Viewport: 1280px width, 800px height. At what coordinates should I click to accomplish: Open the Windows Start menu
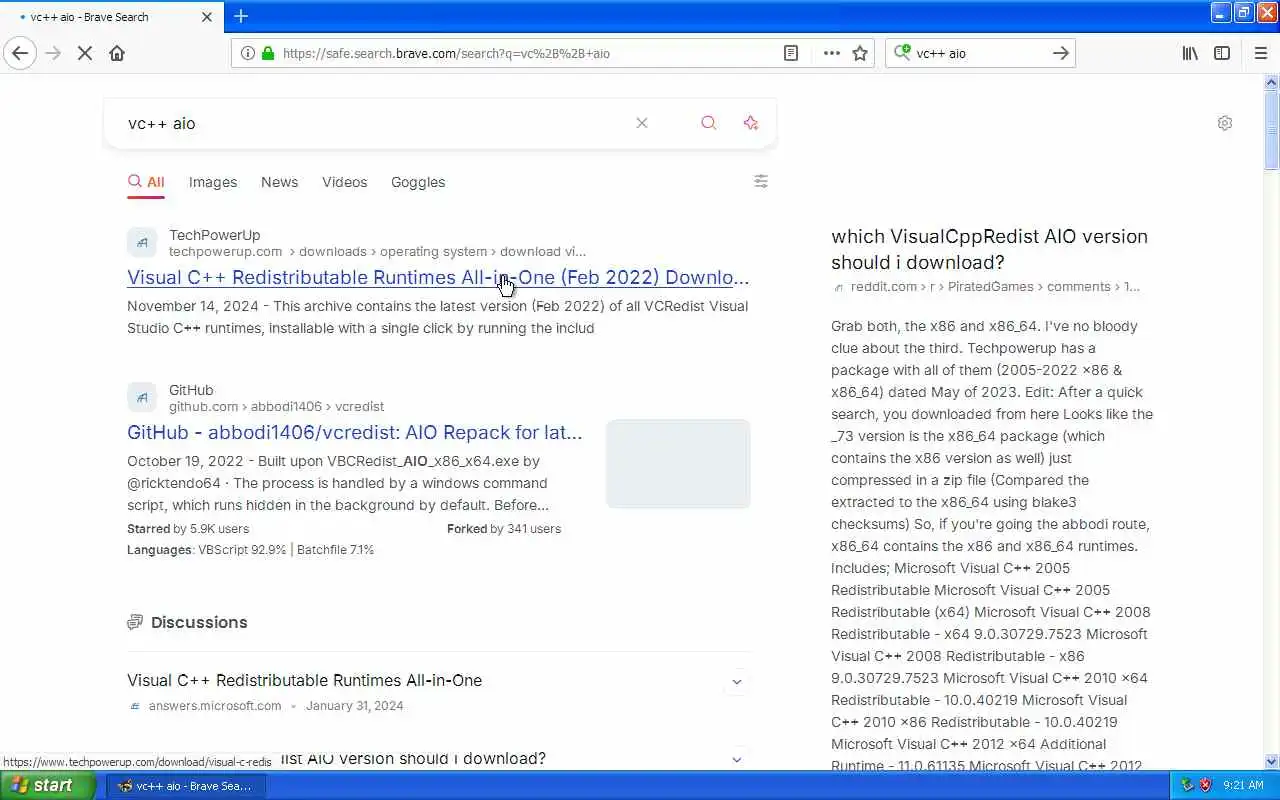tap(47, 785)
